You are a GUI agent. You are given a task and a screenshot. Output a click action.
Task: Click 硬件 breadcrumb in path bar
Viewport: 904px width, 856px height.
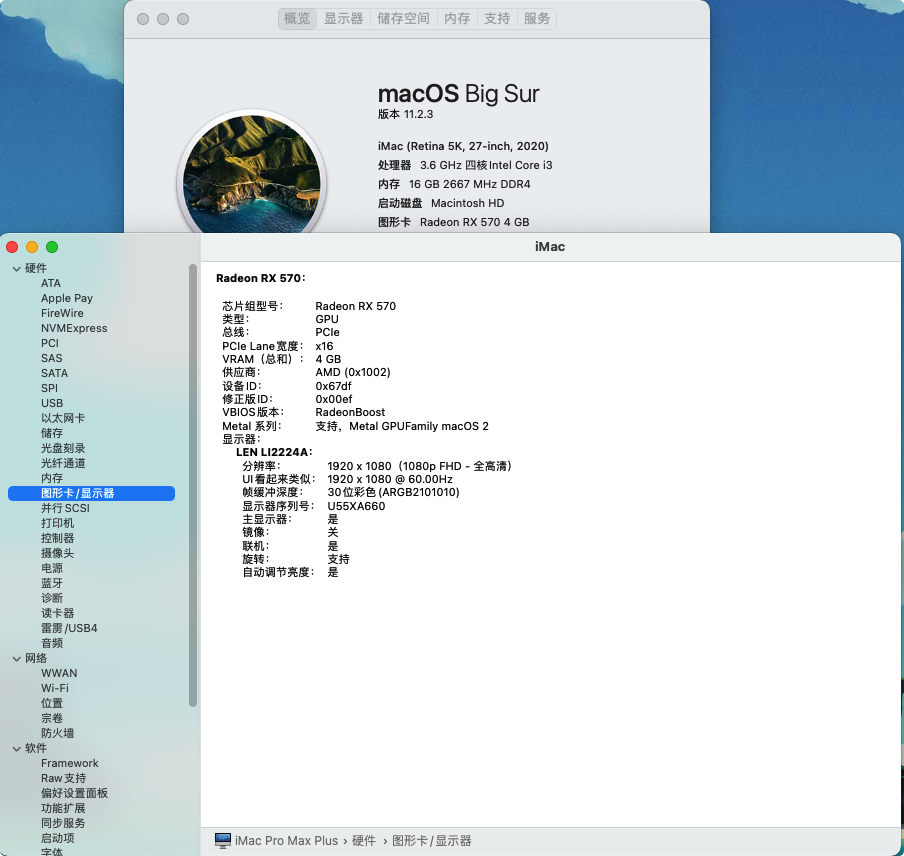364,840
